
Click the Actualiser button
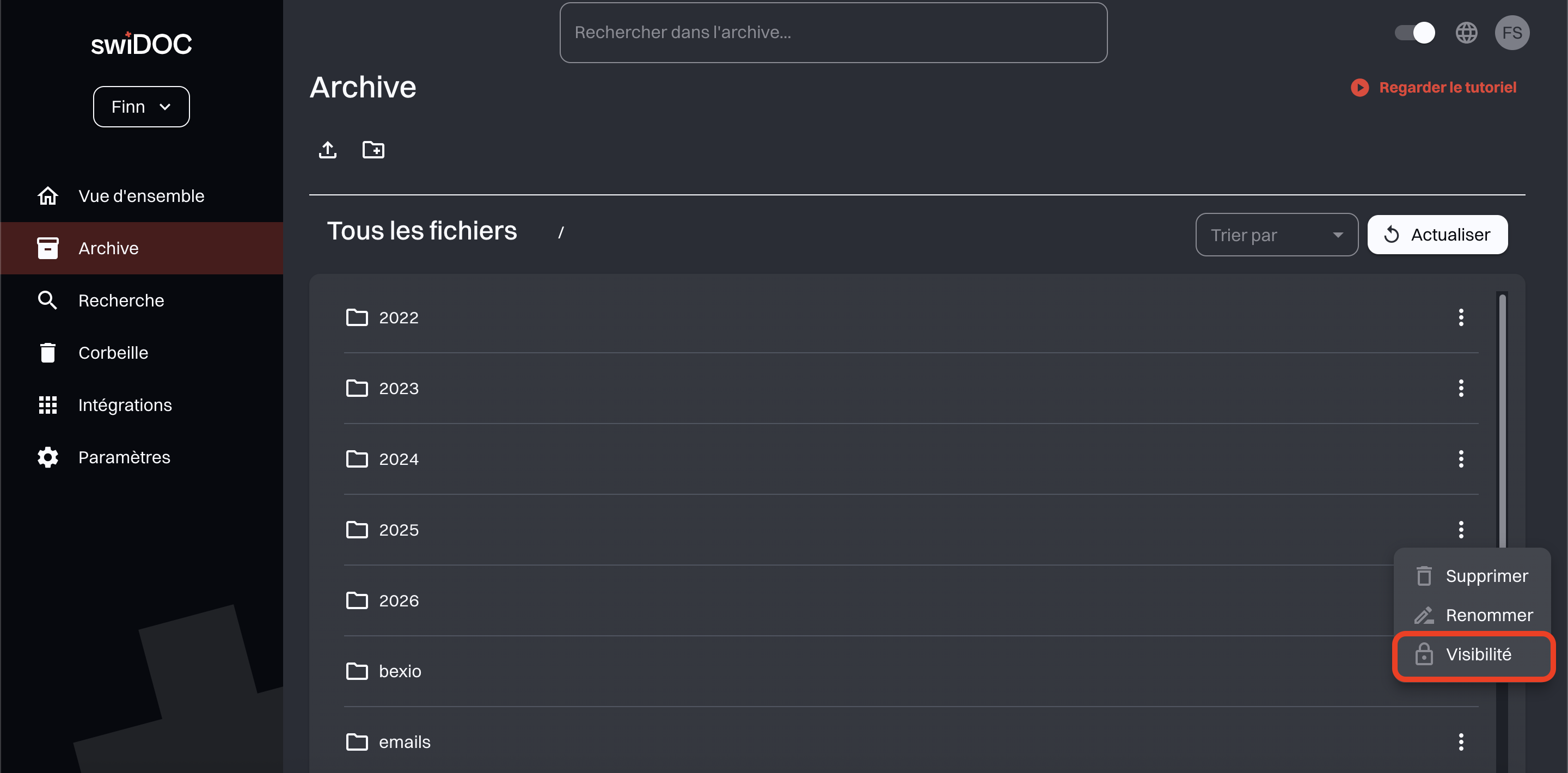1437,235
